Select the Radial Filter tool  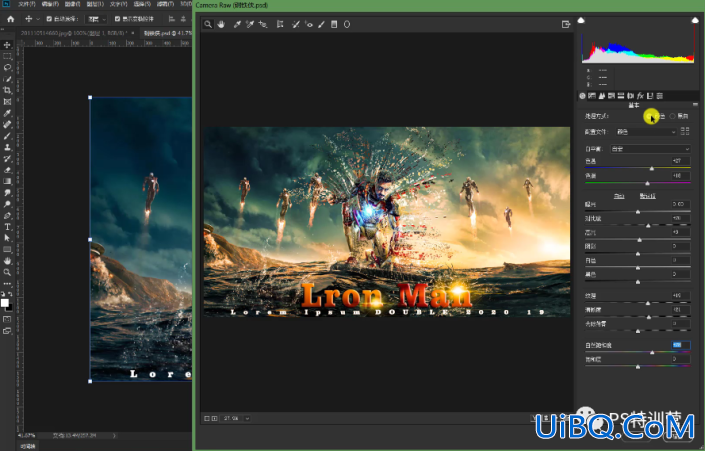coord(347,24)
